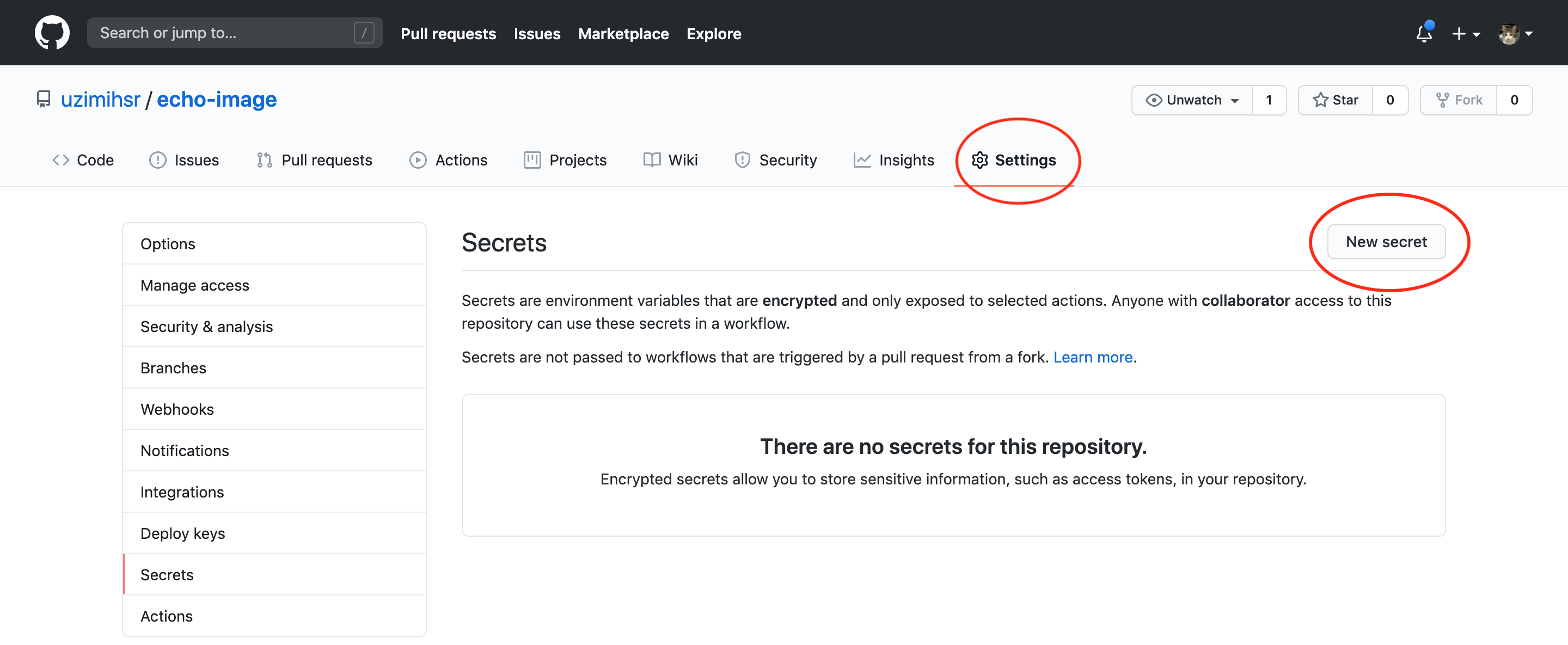
Task: Open Options in settings sidebar
Action: 274,244
